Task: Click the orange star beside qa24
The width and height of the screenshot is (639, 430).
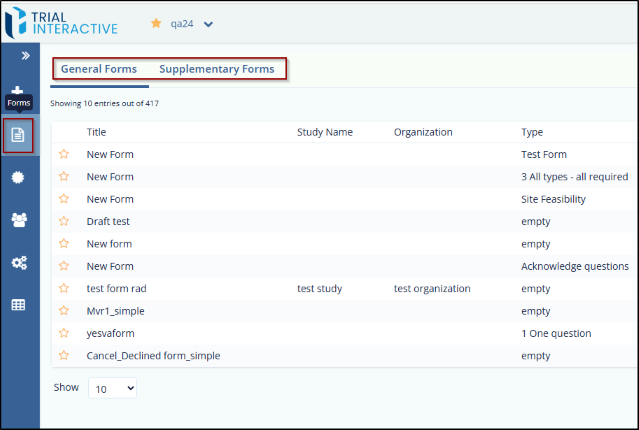Action: [x=156, y=24]
